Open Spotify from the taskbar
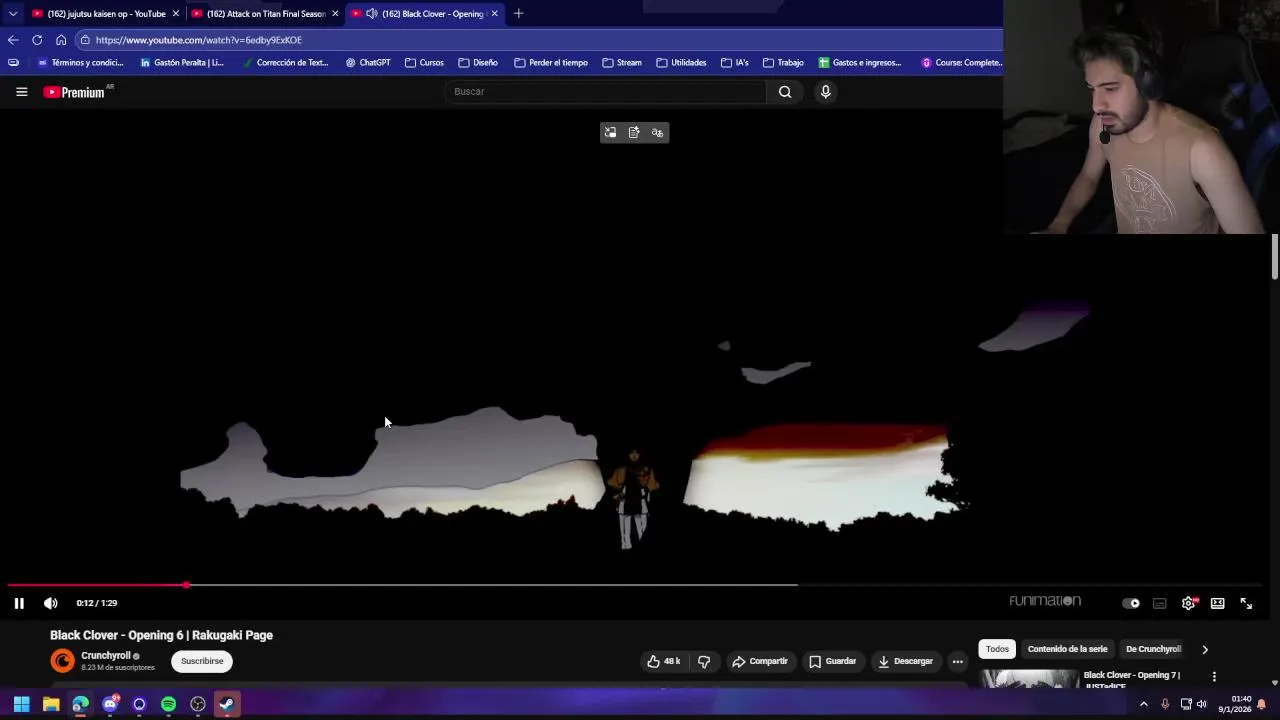 click(x=168, y=704)
